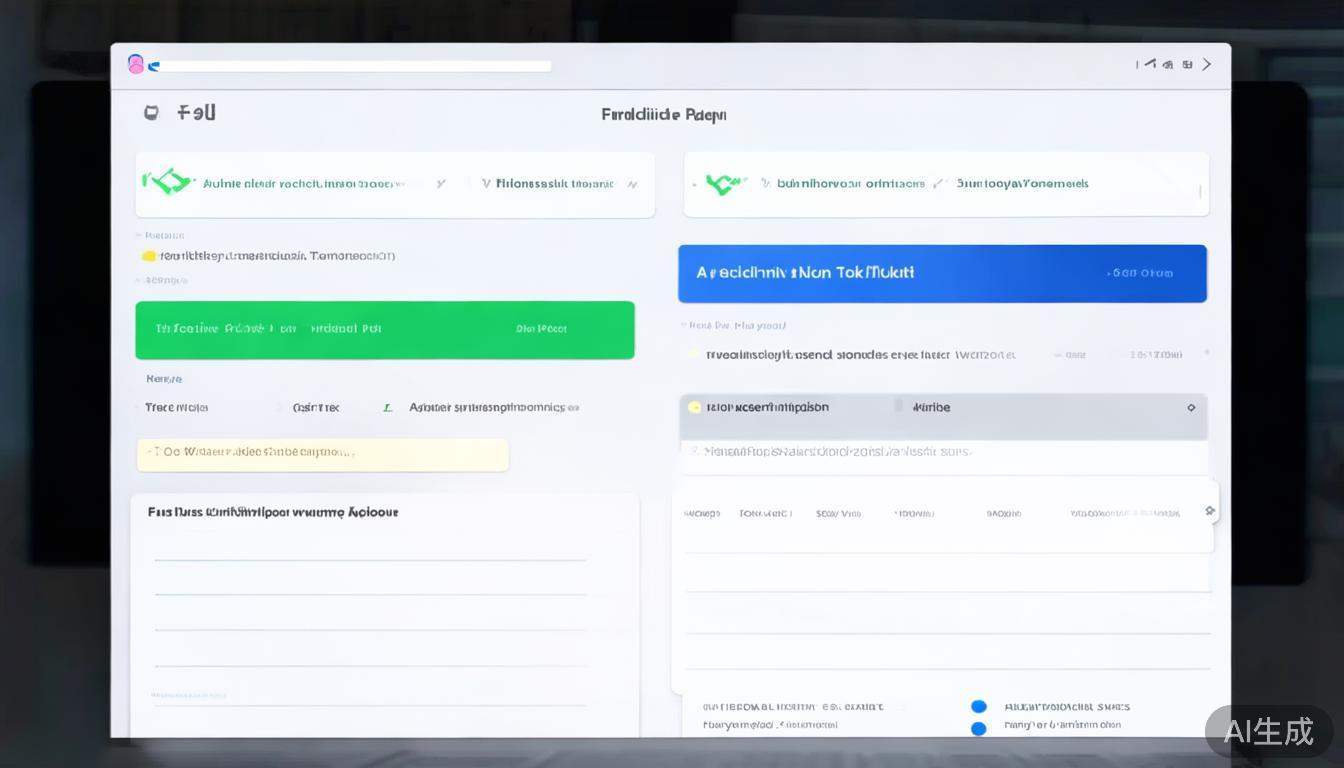Click the green logo icon in the right card
1344x768 pixels.
coord(725,184)
